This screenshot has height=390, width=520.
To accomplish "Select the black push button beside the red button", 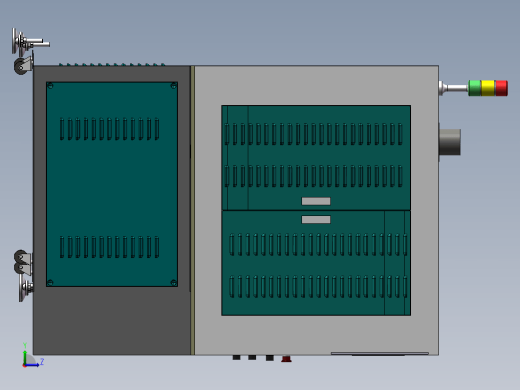I will coord(270,358).
